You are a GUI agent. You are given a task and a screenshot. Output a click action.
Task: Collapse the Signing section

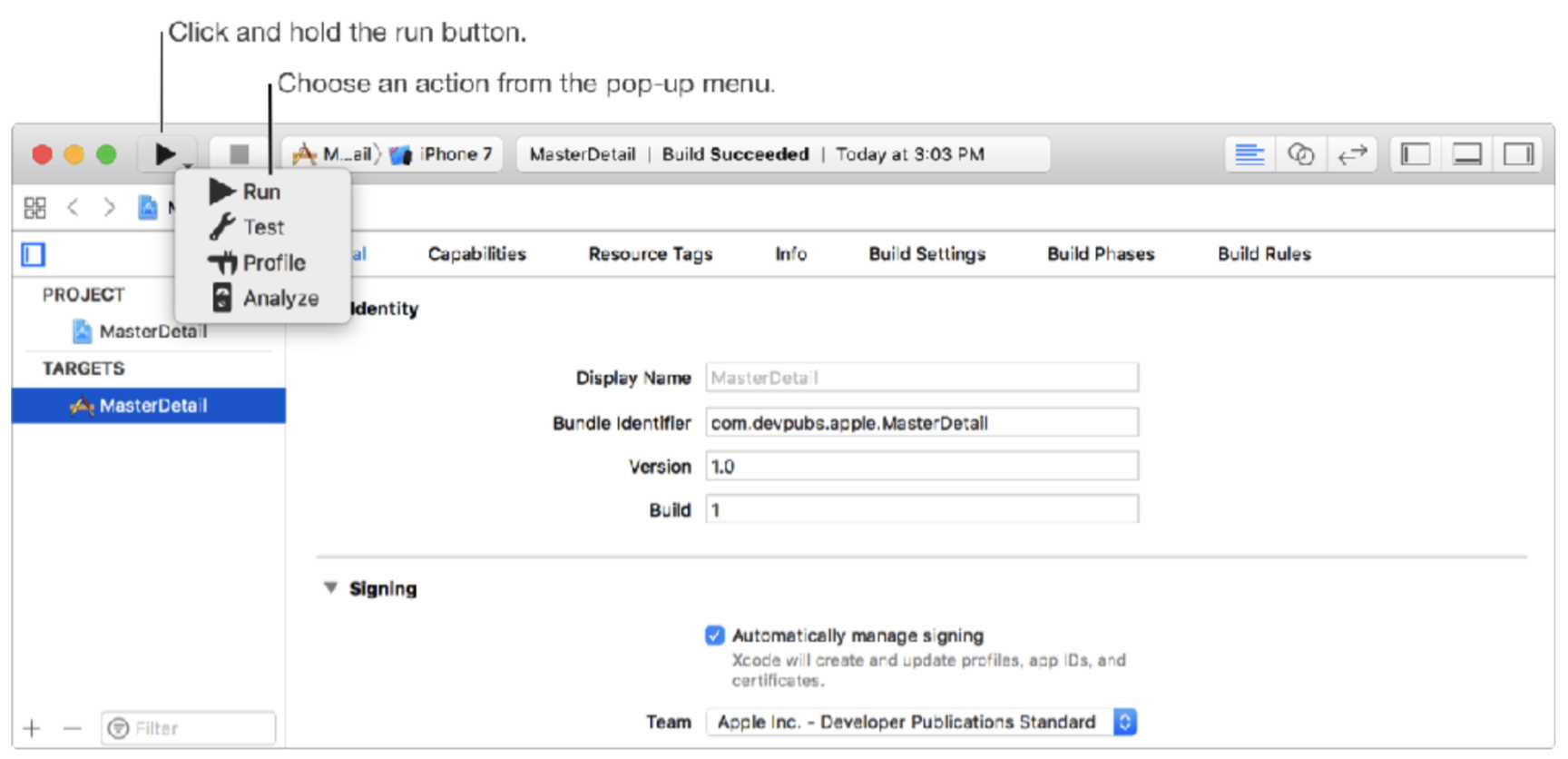tap(331, 588)
